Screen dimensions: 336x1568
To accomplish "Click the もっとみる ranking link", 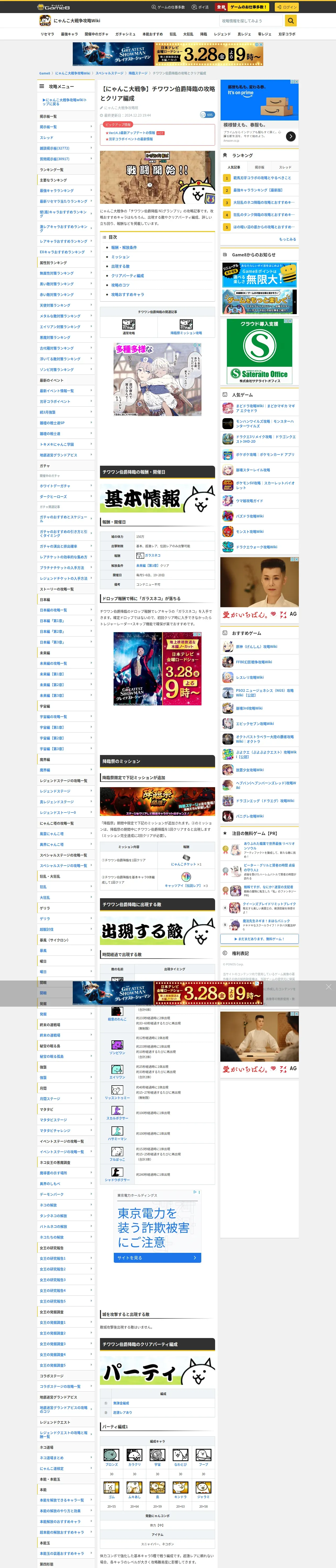I will (x=287, y=239).
